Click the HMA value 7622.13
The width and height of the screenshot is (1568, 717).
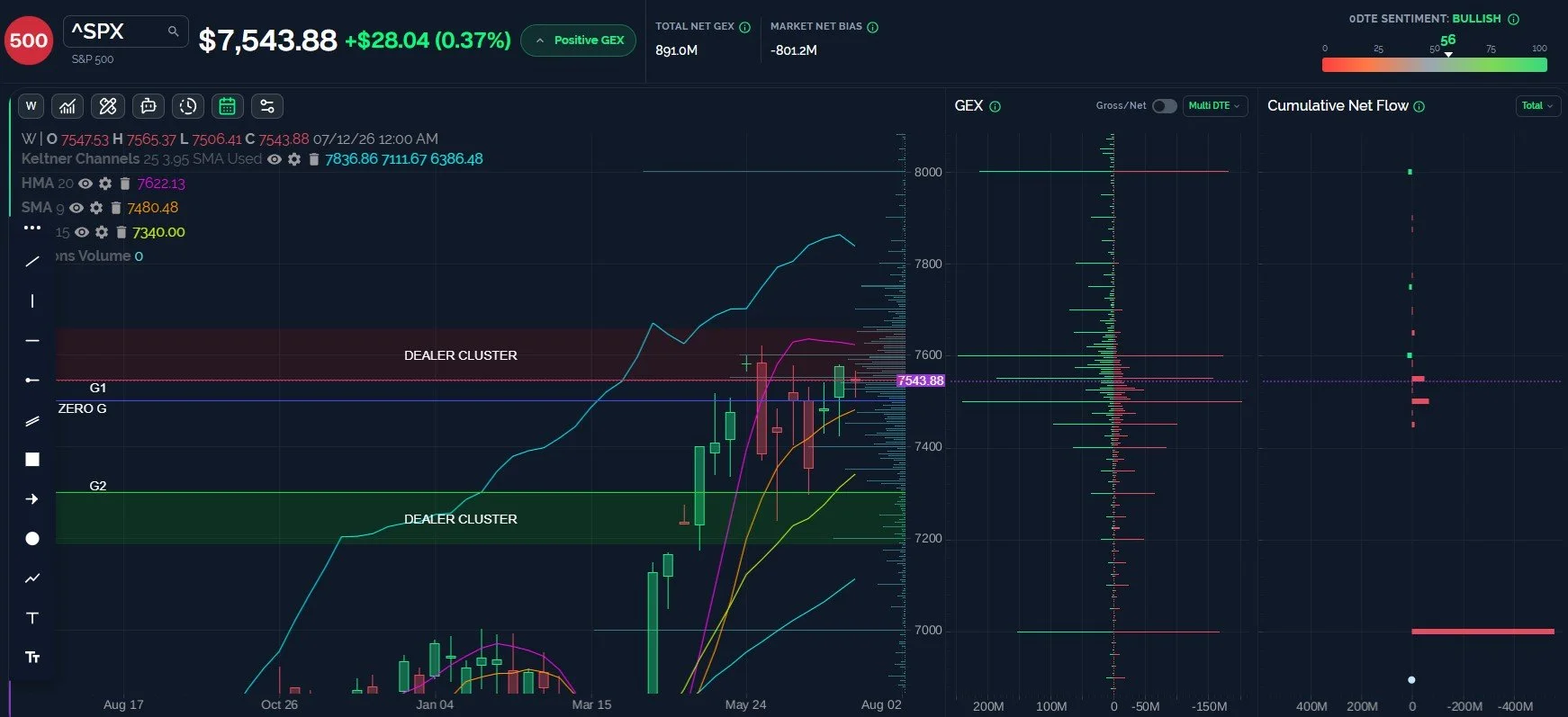point(161,184)
